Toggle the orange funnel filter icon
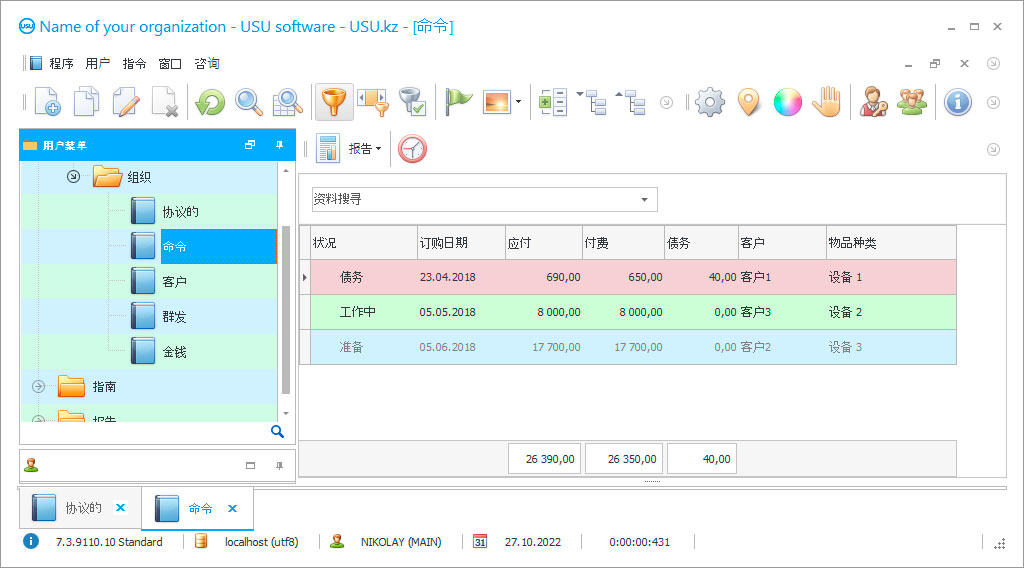Viewport: 1024px width, 568px height. [333, 102]
